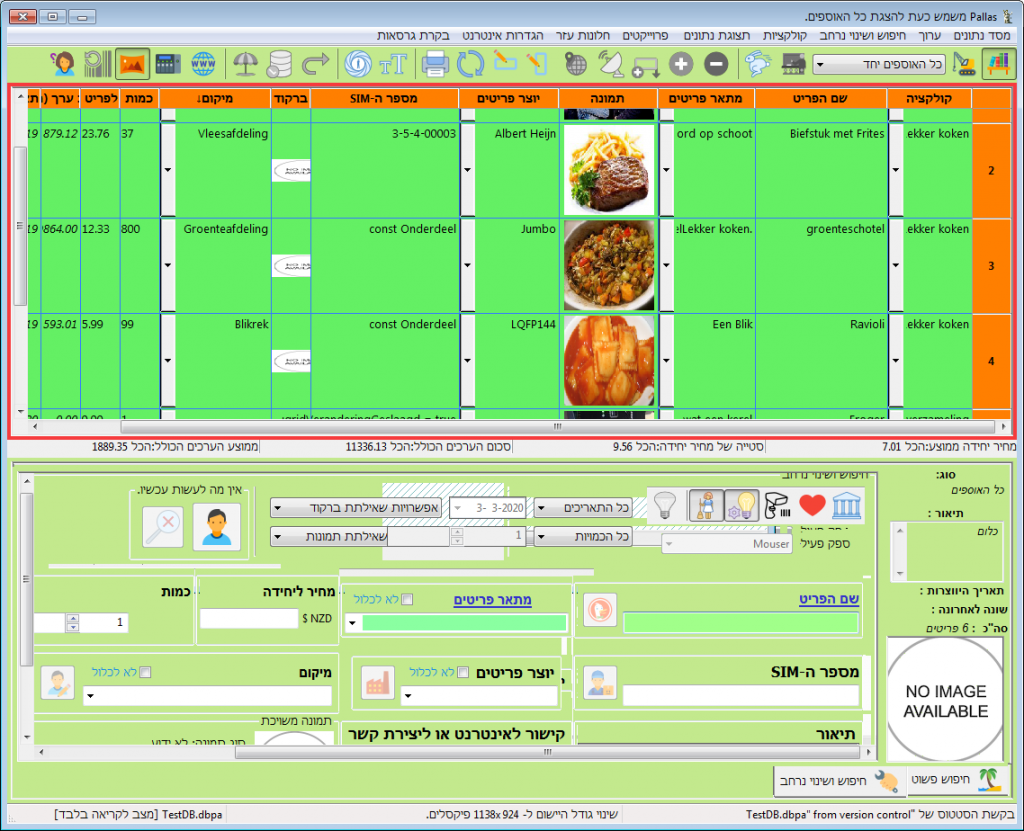This screenshot has width=1024, height=831.
Task: Click the woman with question mark icon
Action: [x=63, y=64]
